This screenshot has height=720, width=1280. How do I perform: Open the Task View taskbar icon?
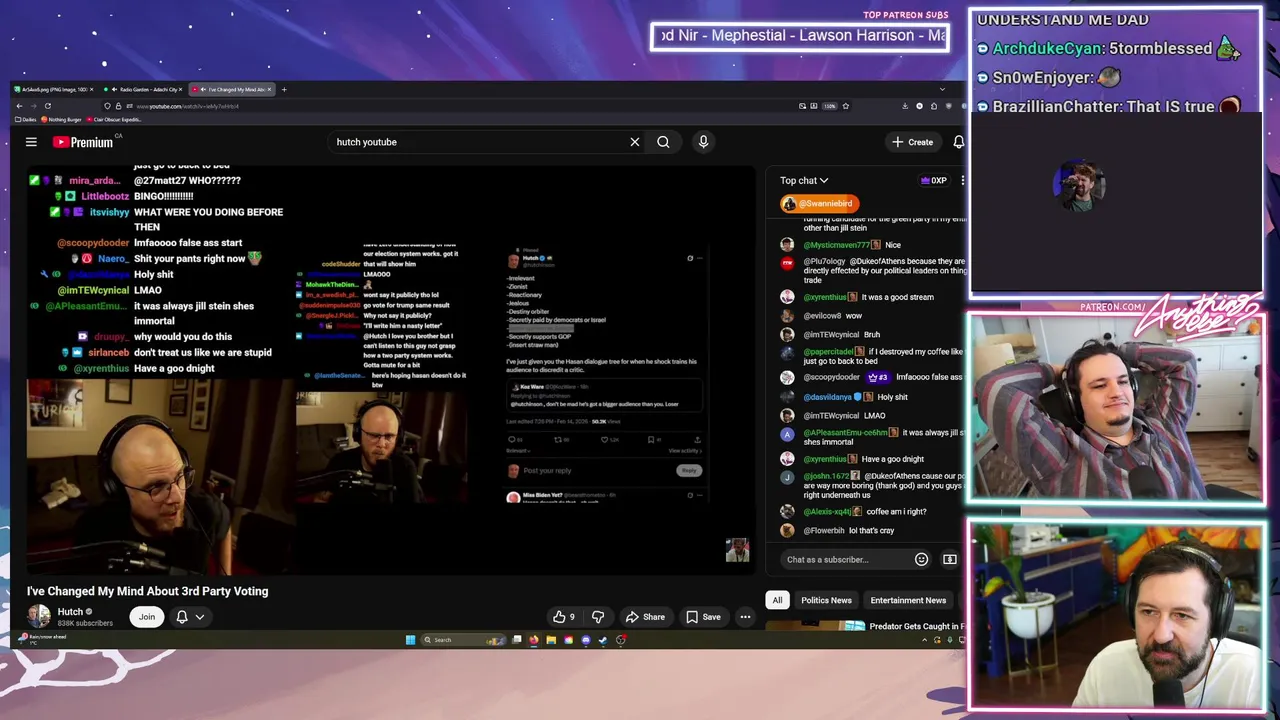[x=517, y=639]
